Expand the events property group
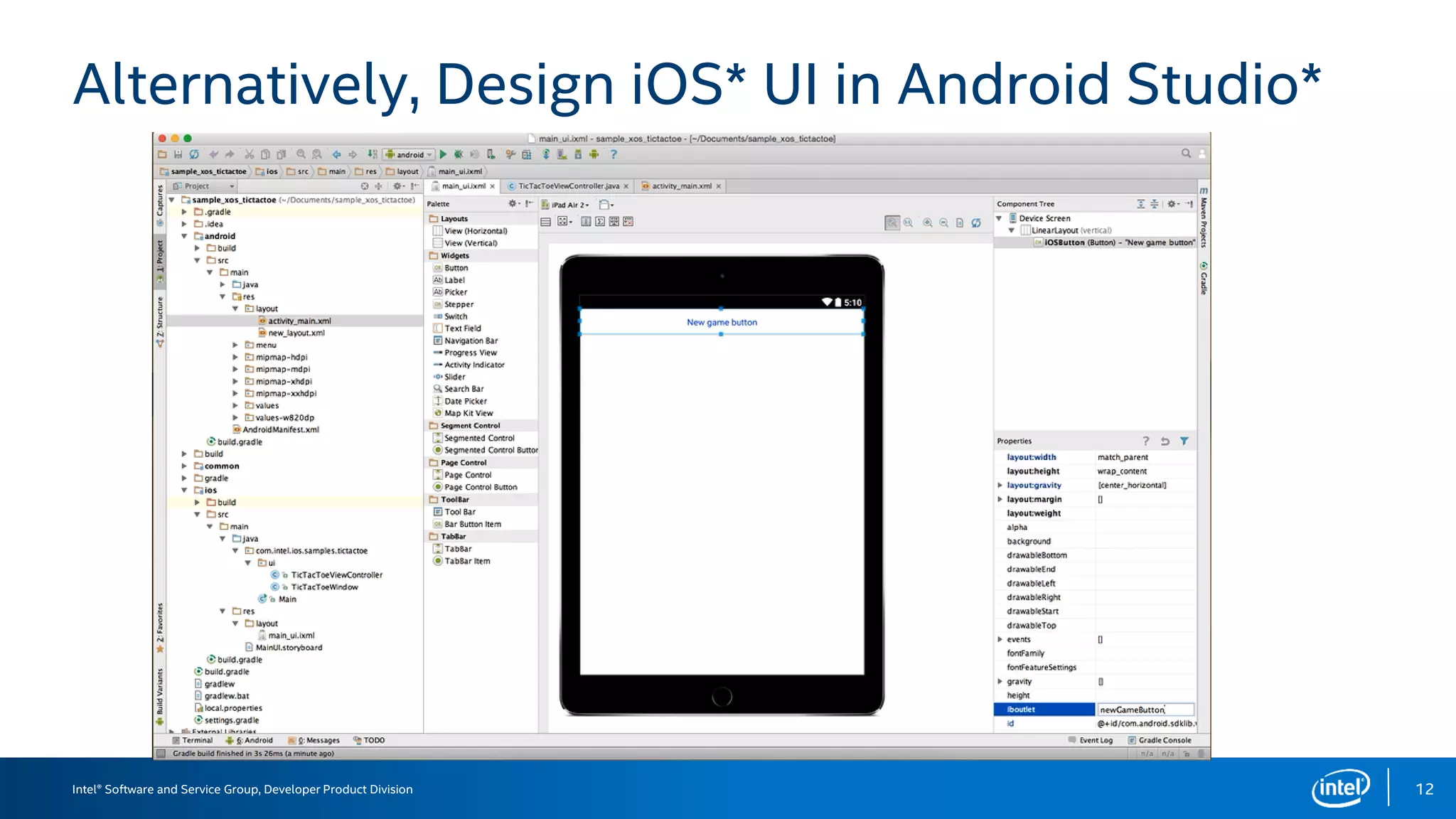Viewport: 1456px width, 819px height. 1000,640
